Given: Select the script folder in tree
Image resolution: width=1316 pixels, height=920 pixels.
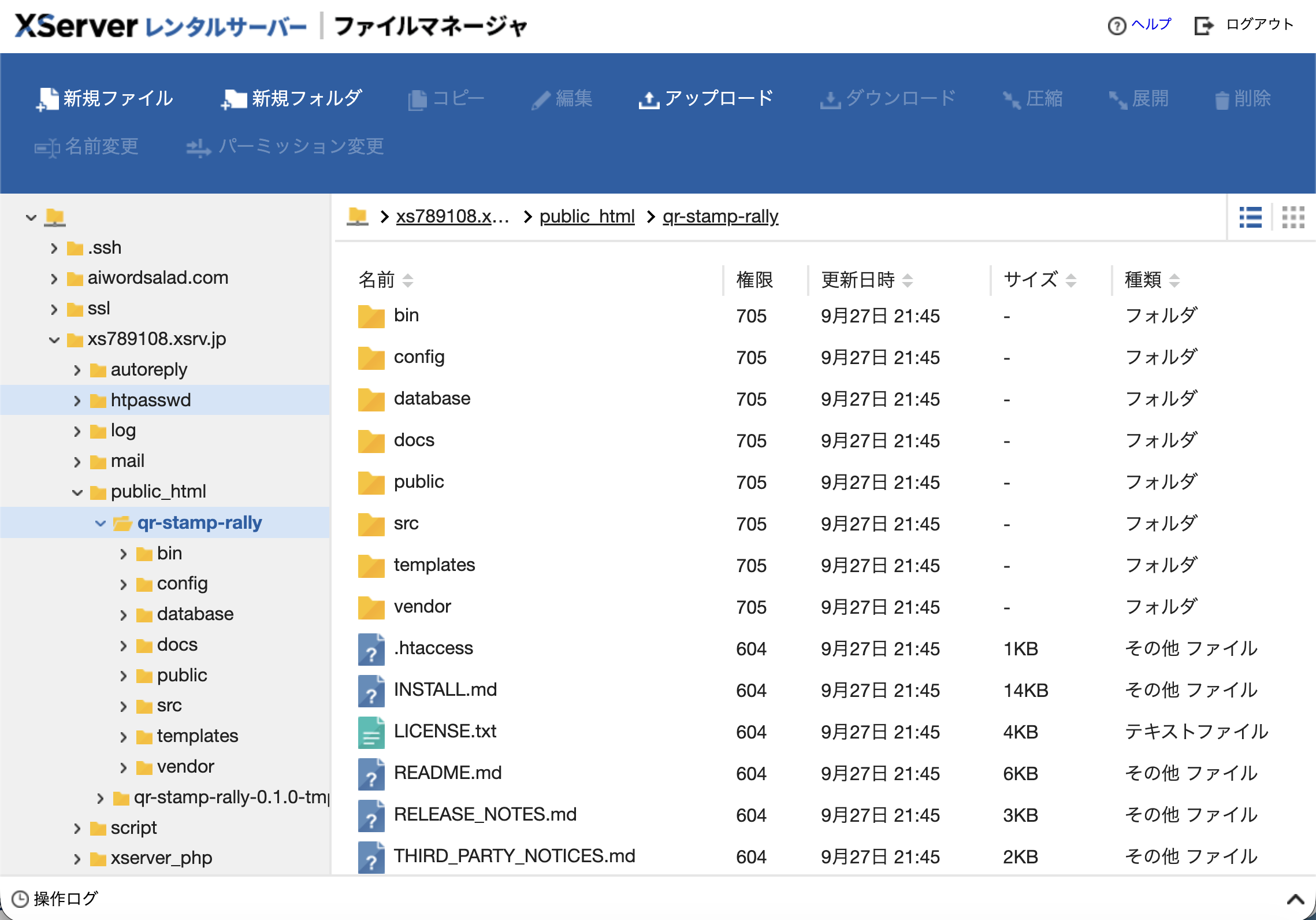Looking at the screenshot, I should coord(133,828).
